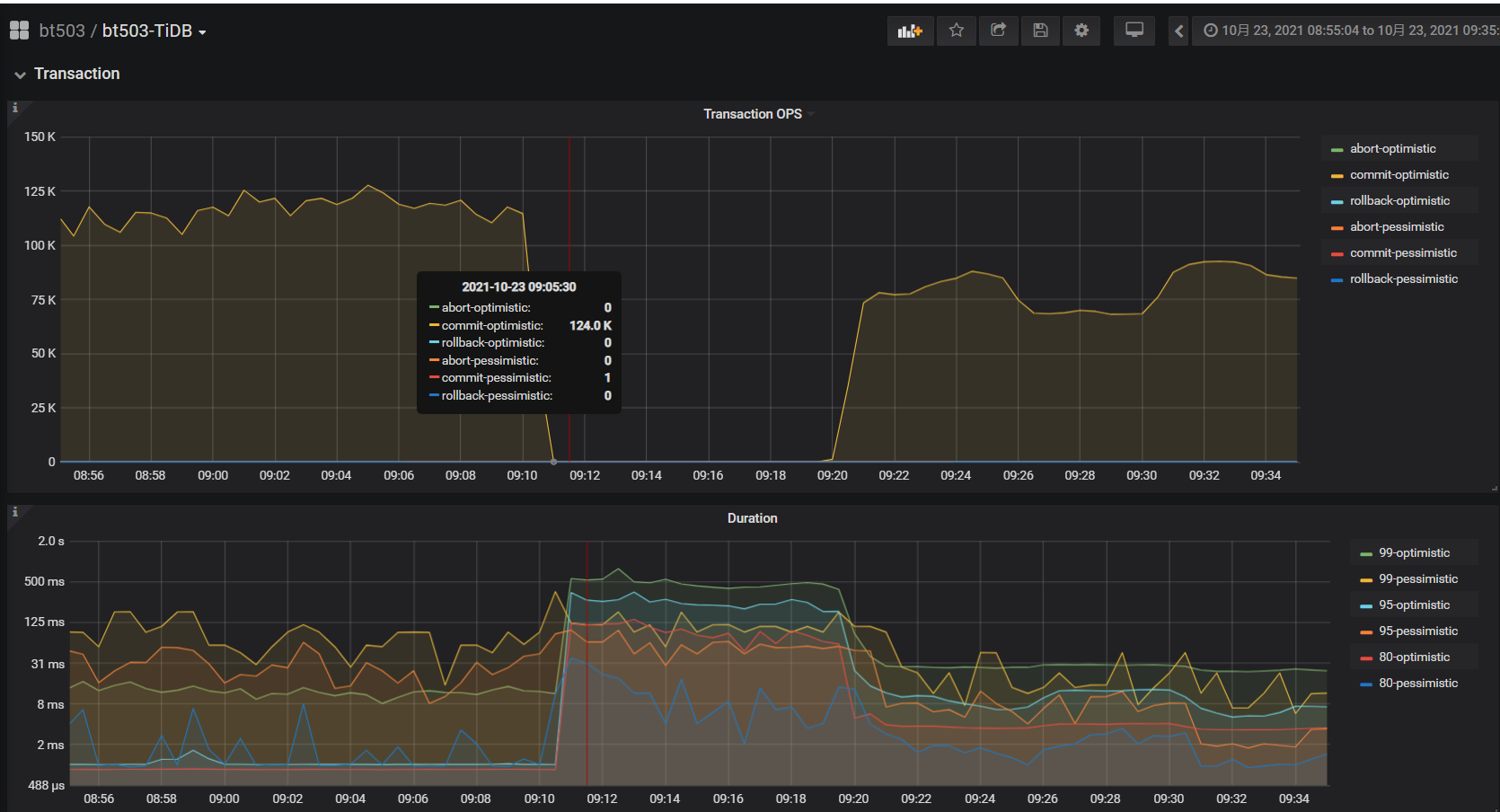Open dashboard settings gear

(1081, 31)
